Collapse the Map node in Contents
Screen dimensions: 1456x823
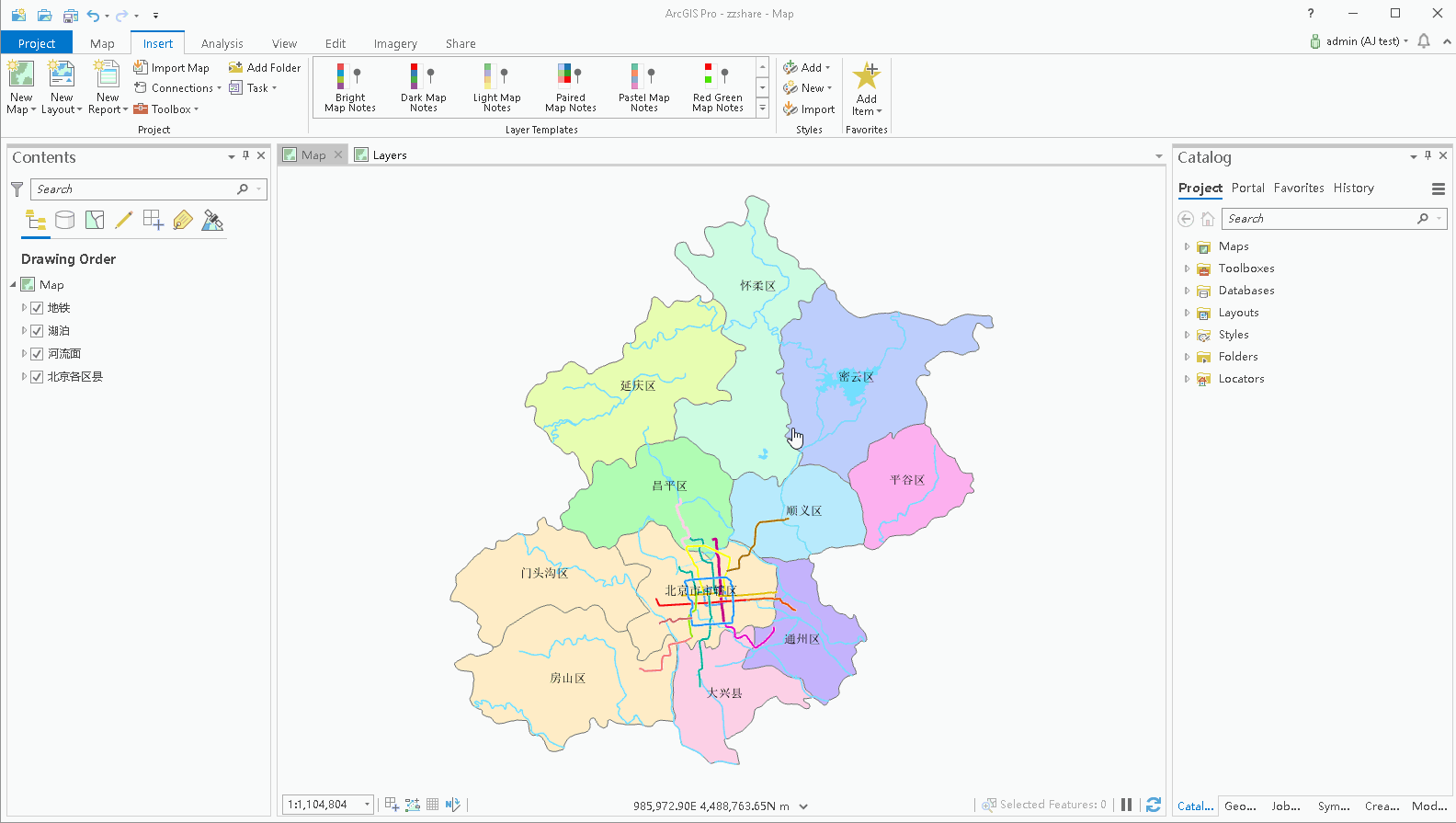click(x=13, y=285)
